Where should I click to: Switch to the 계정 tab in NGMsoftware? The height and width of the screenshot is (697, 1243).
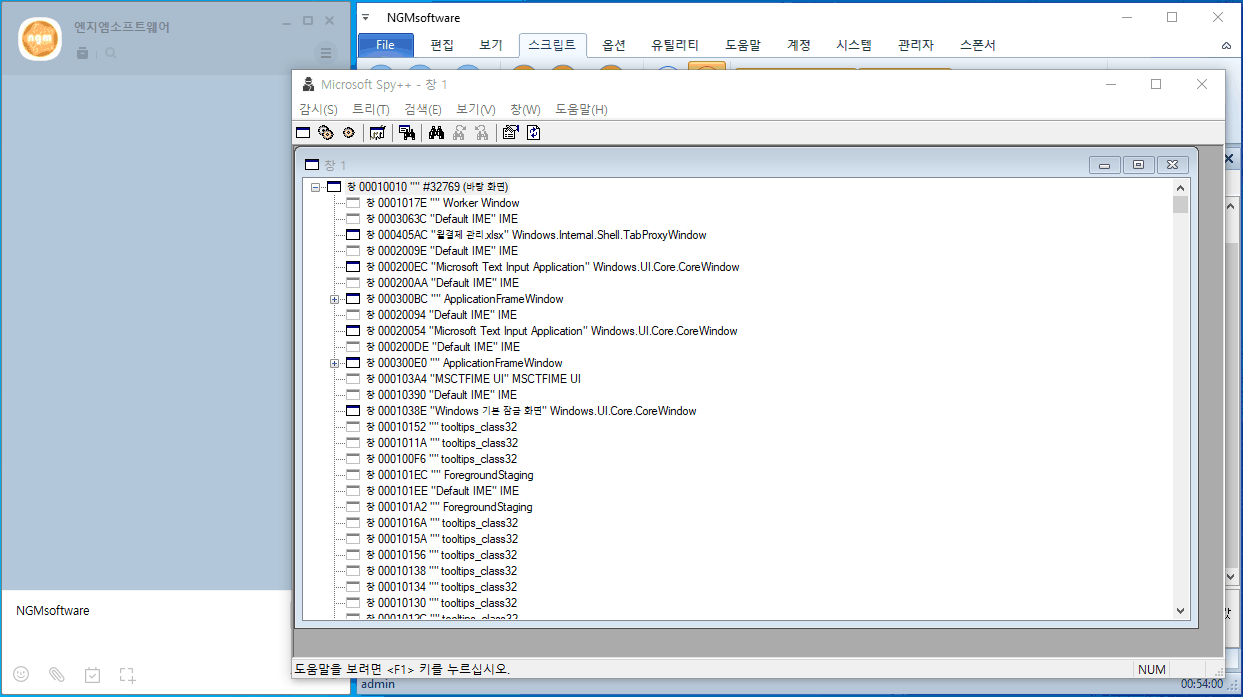[x=799, y=45]
